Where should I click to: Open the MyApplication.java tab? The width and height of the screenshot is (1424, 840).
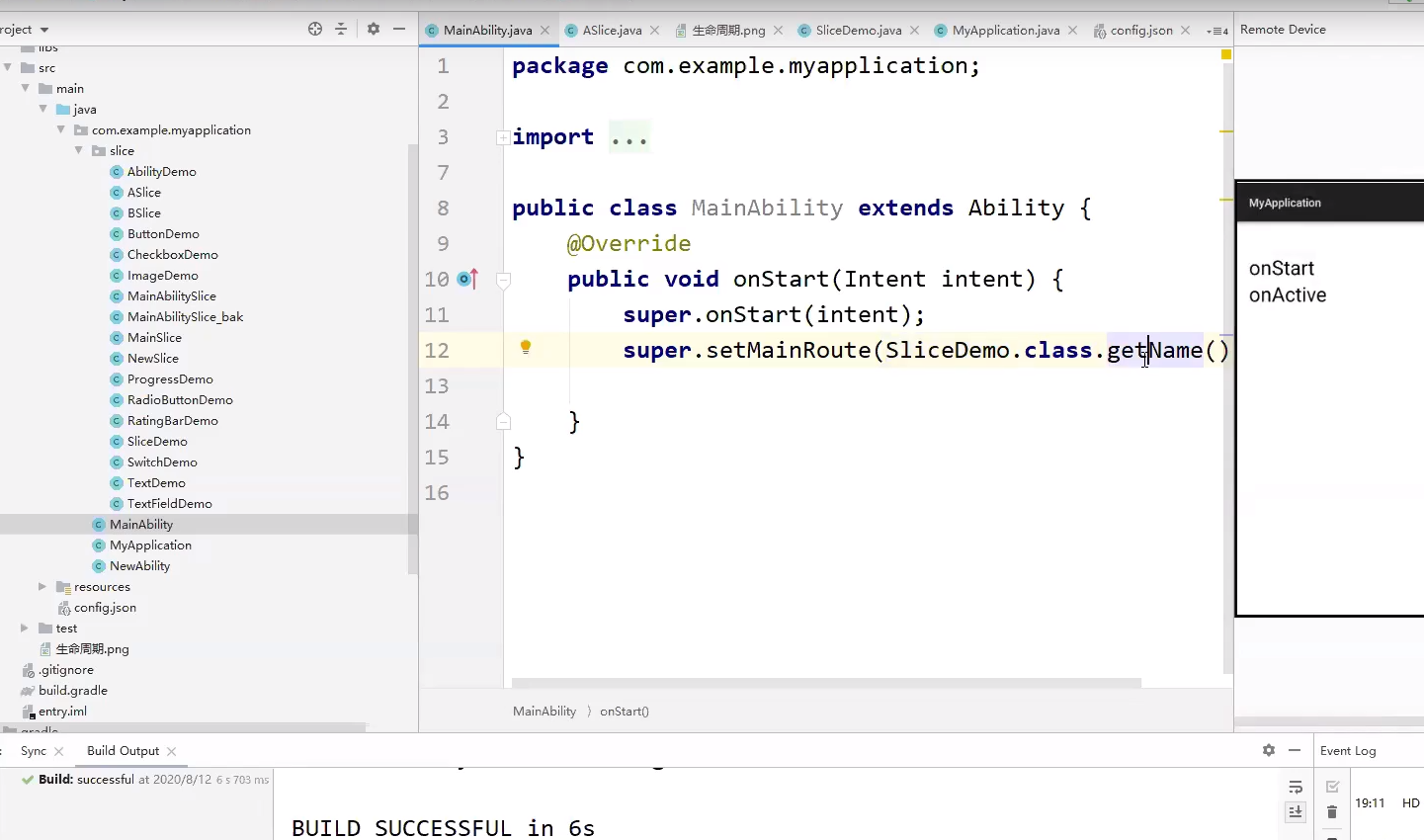(x=1006, y=31)
